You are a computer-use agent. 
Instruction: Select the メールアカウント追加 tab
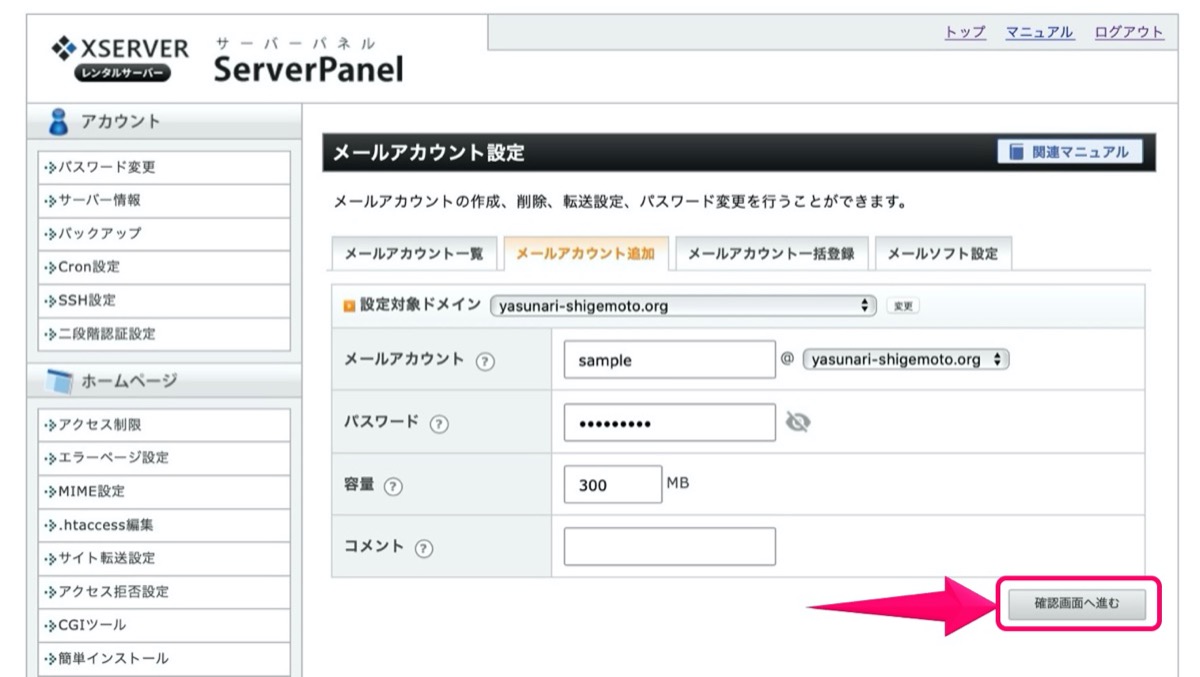(585, 254)
